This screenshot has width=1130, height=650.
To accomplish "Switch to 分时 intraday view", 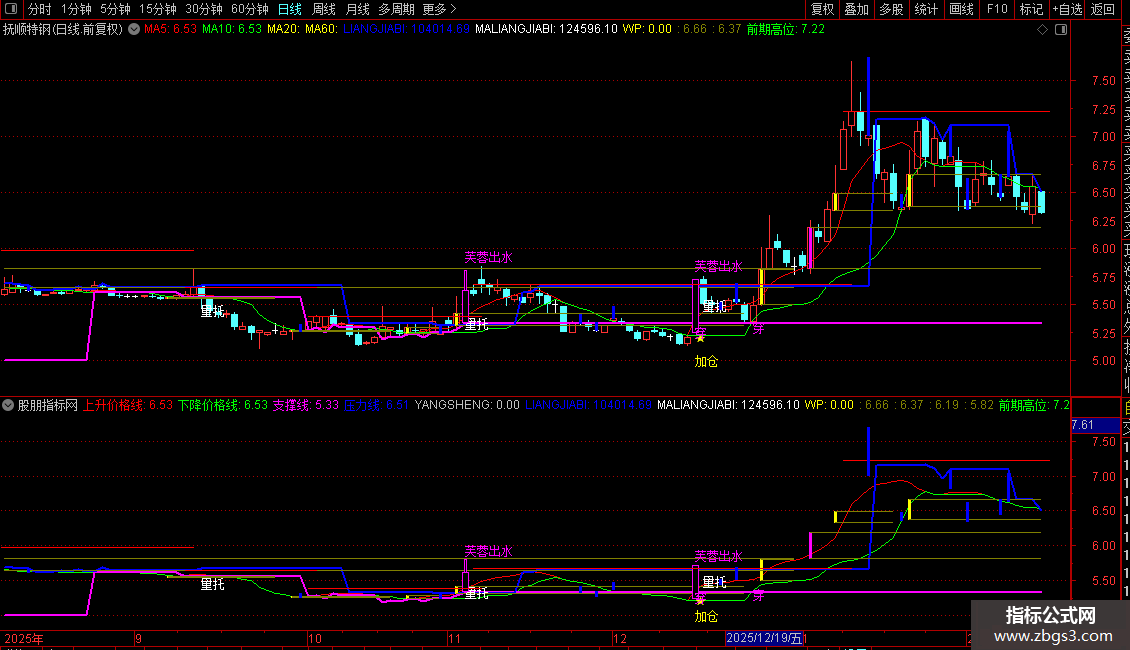I will (x=39, y=9).
